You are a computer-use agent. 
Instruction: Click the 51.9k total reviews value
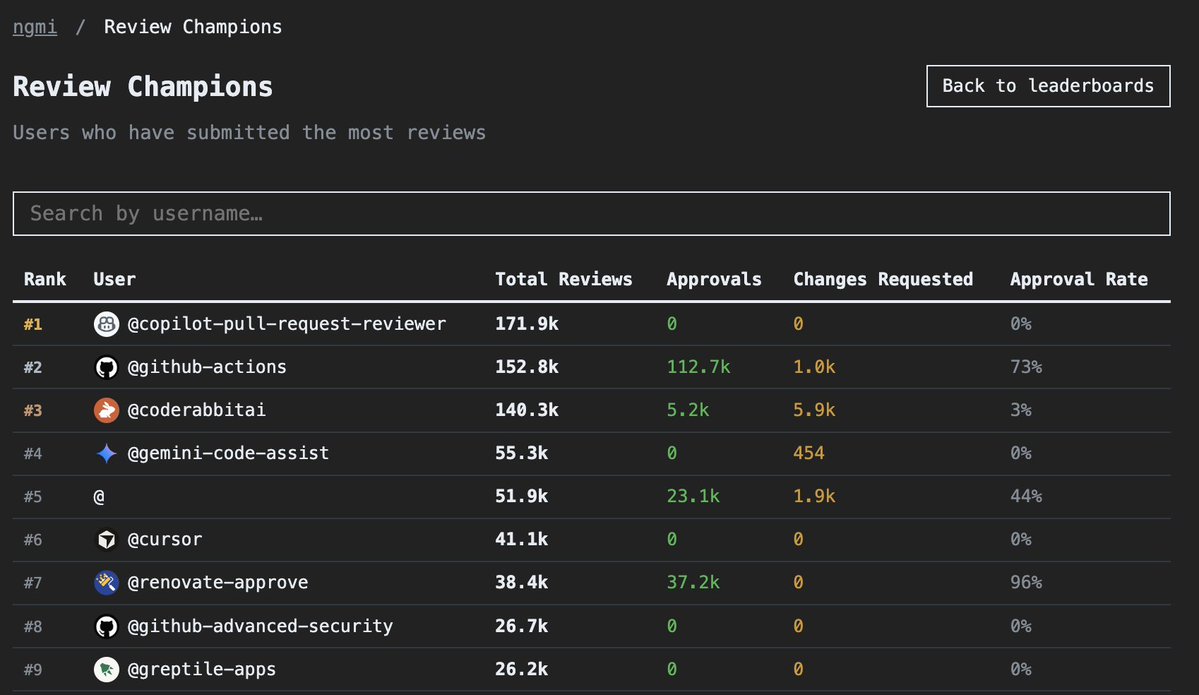point(522,496)
